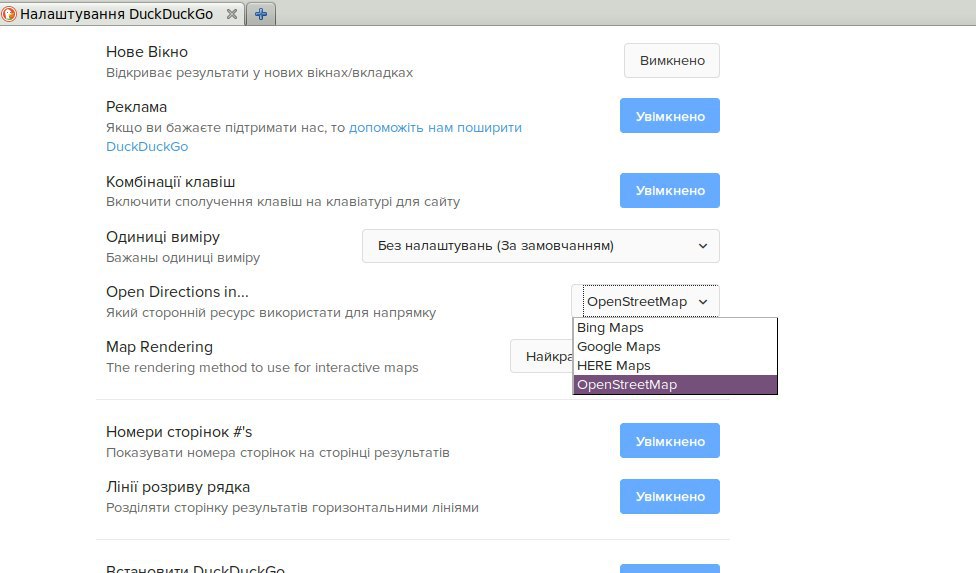Toggle the Лінії розриву рядка setting
Screen dimensions: 976x573
point(670,496)
